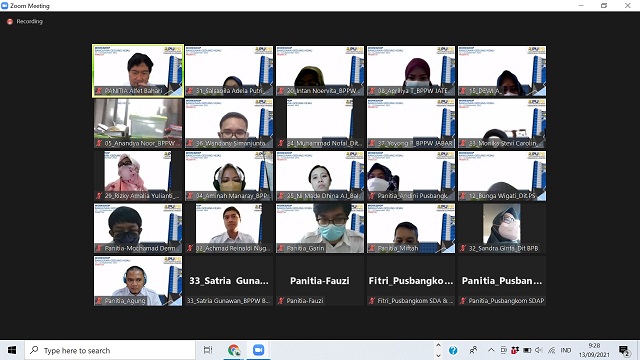
Task: Click the Type here to search box
Action: click(x=110, y=350)
